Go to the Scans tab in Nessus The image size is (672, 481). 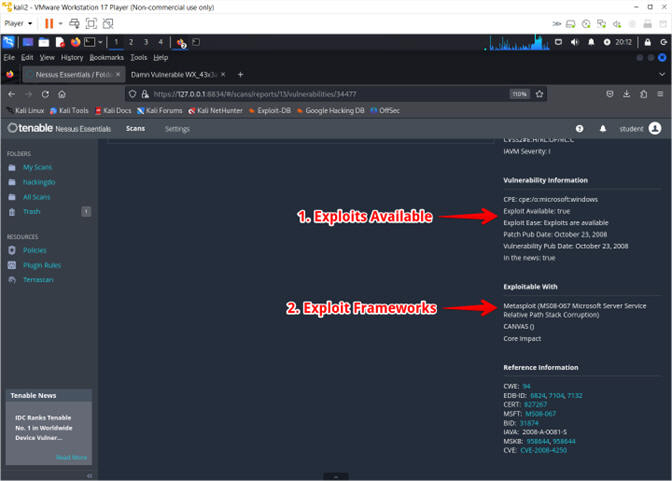coord(135,129)
